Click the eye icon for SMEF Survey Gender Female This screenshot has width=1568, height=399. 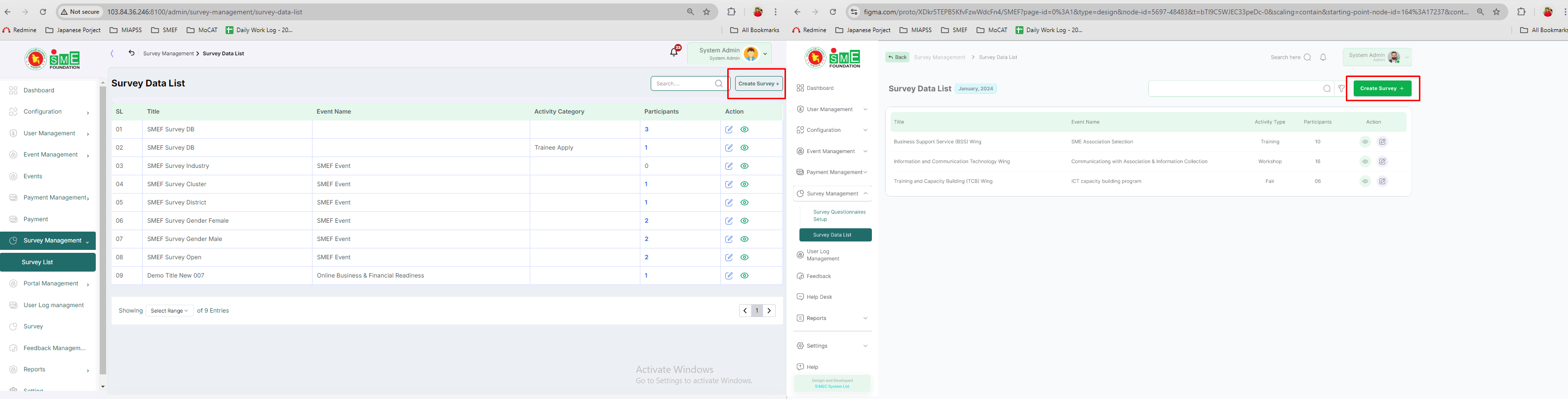[x=745, y=221]
